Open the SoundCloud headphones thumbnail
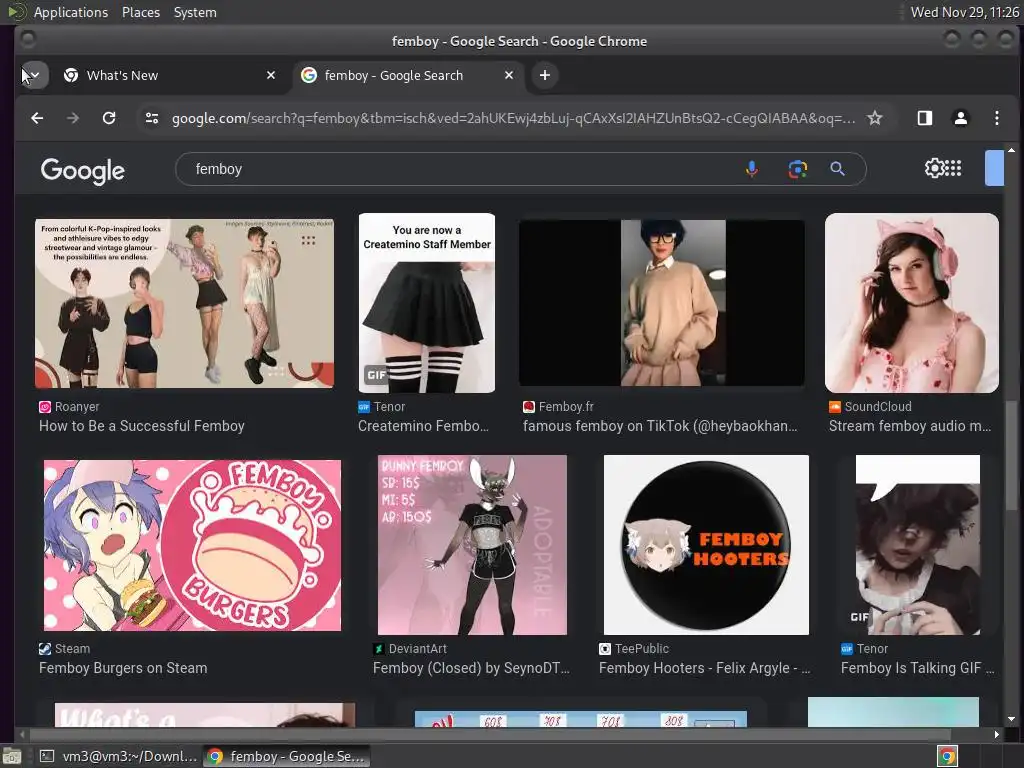This screenshot has height=768, width=1024. point(912,303)
